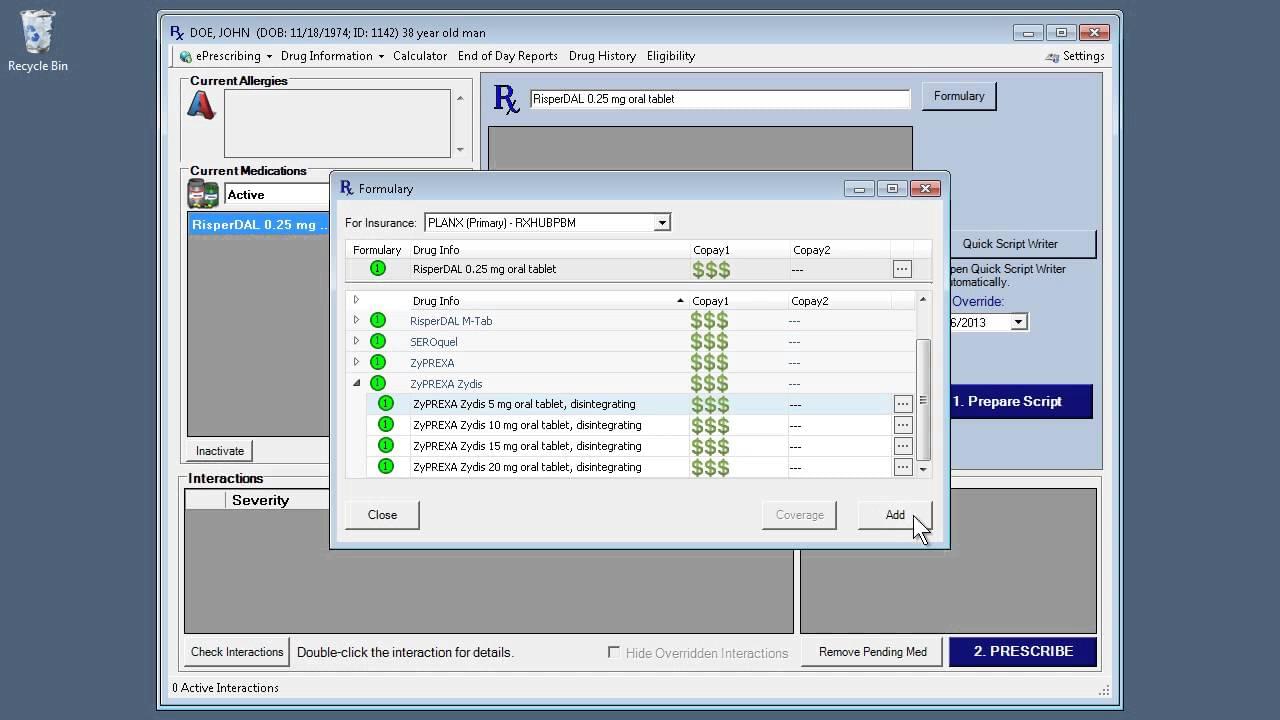Click the ellipsis button for ZyPREXA Zydis 20 mg
The height and width of the screenshot is (720, 1280).
(x=902, y=467)
